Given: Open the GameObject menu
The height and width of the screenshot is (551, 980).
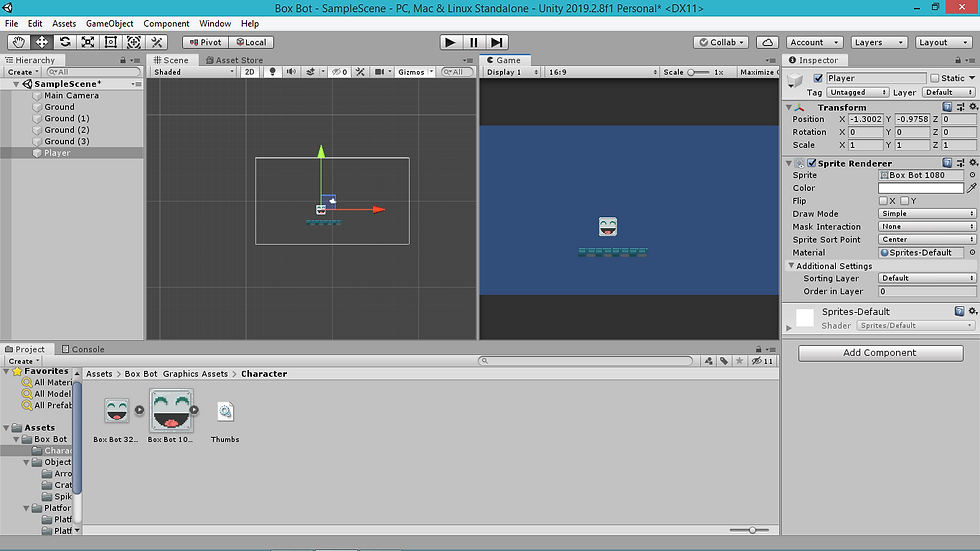Looking at the screenshot, I should tap(109, 23).
